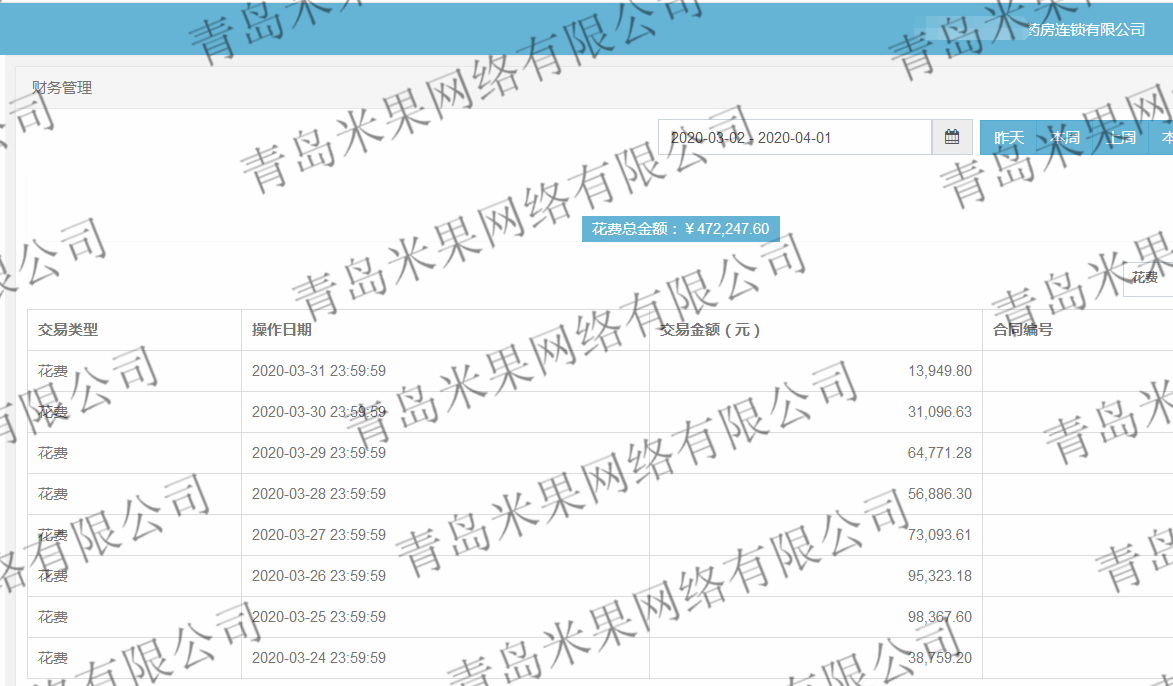Viewport: 1173px width, 686px height.
Task: Open the 花费 transaction type dropdown
Action: [1147, 278]
